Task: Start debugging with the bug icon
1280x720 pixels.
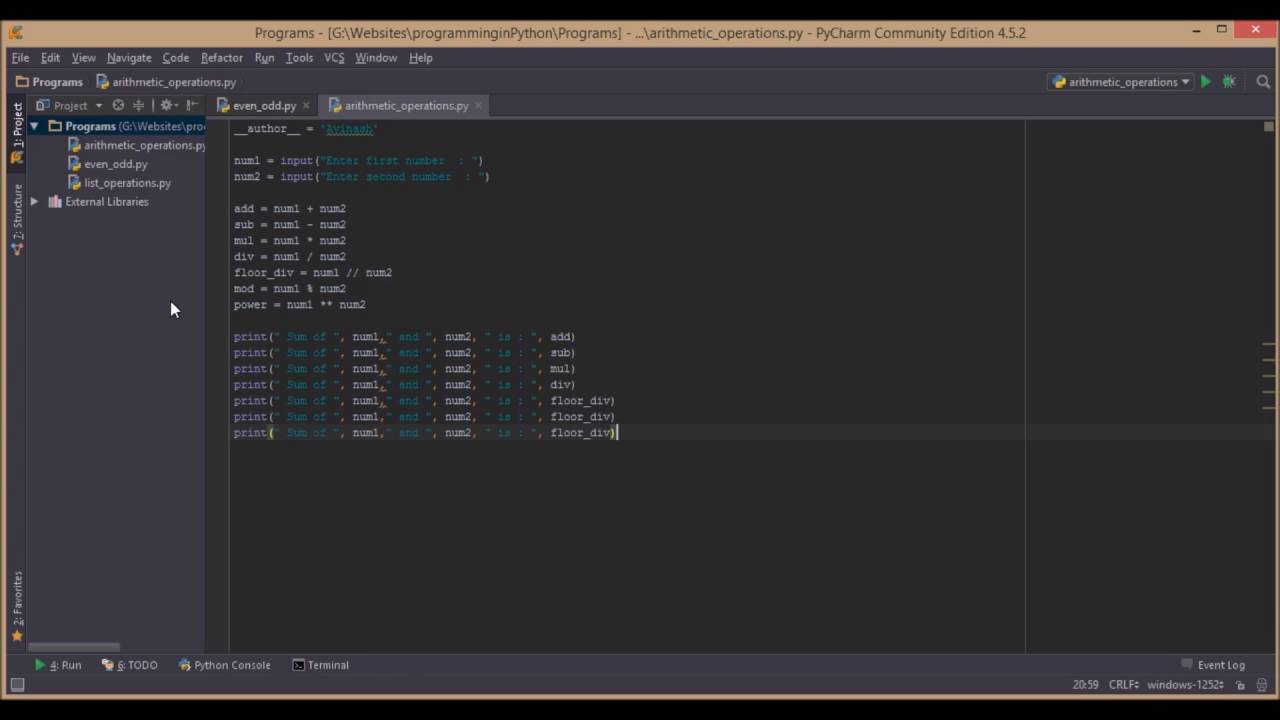Action: 1229,82
